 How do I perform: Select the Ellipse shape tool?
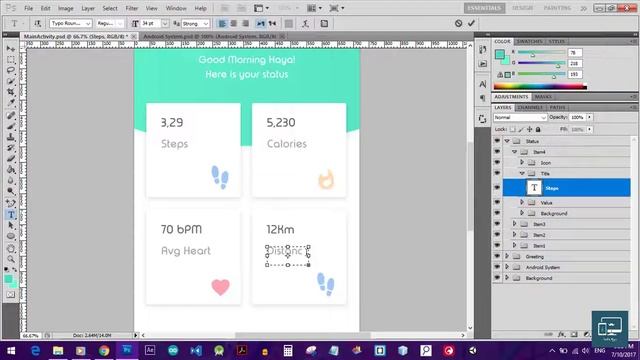(11, 236)
